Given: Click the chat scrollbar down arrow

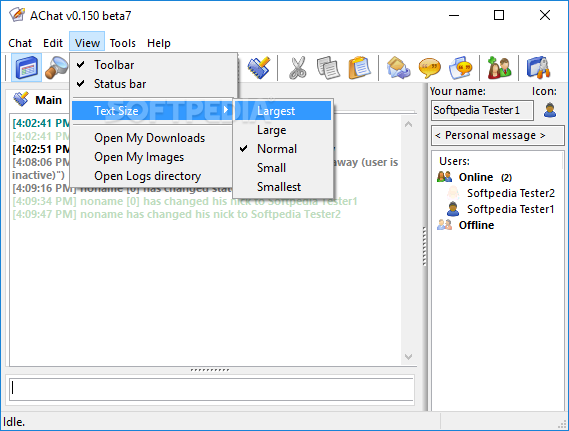Looking at the screenshot, I should click(408, 357).
